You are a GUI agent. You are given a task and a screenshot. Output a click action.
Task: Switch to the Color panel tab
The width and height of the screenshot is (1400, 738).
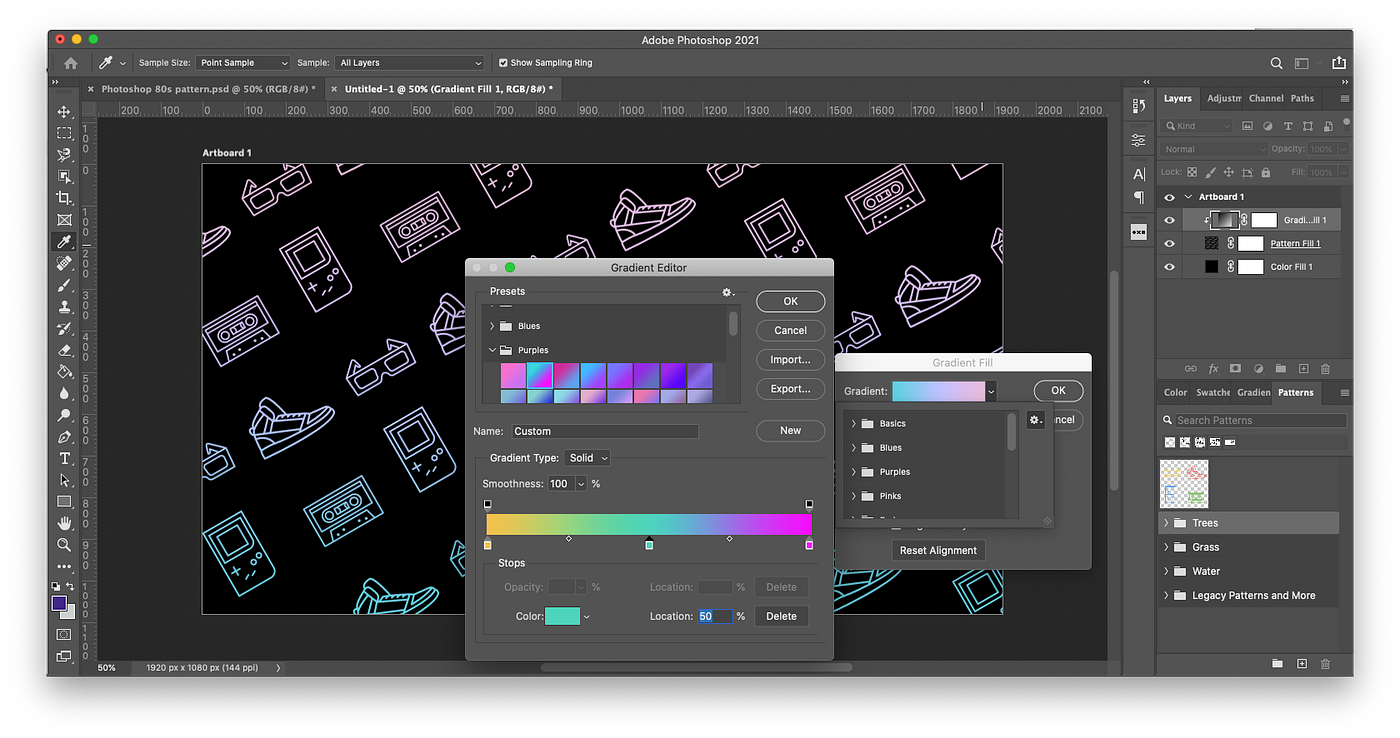(1176, 392)
